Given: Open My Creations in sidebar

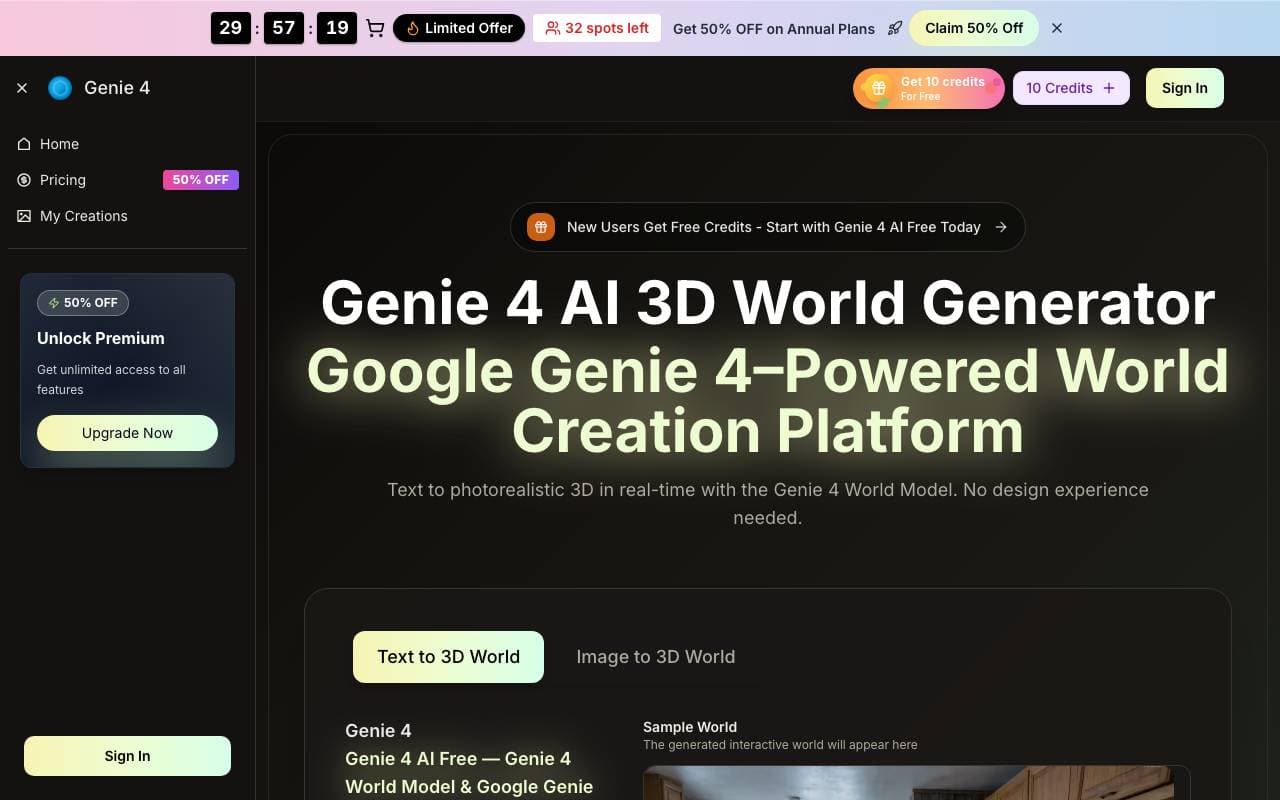Looking at the screenshot, I should pos(127,216).
